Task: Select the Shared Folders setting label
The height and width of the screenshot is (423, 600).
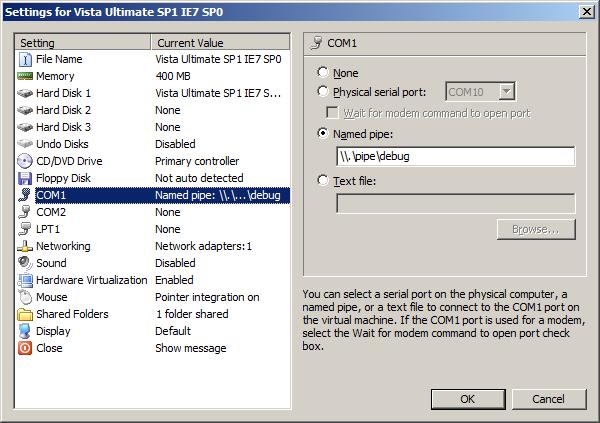Action: click(x=72, y=314)
